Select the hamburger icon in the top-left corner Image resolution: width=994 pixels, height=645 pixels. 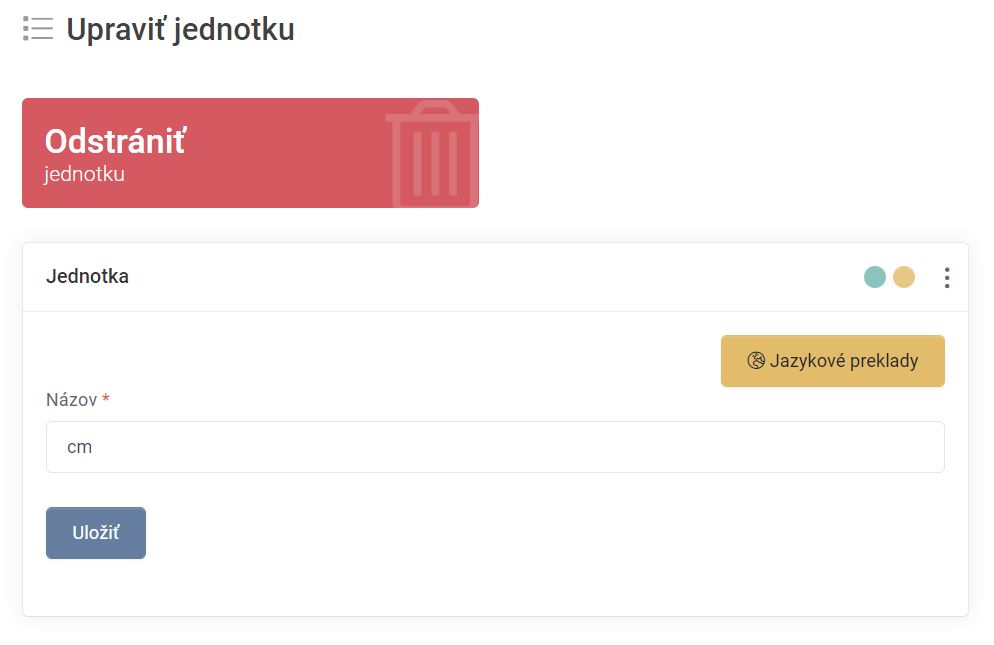[x=37, y=28]
